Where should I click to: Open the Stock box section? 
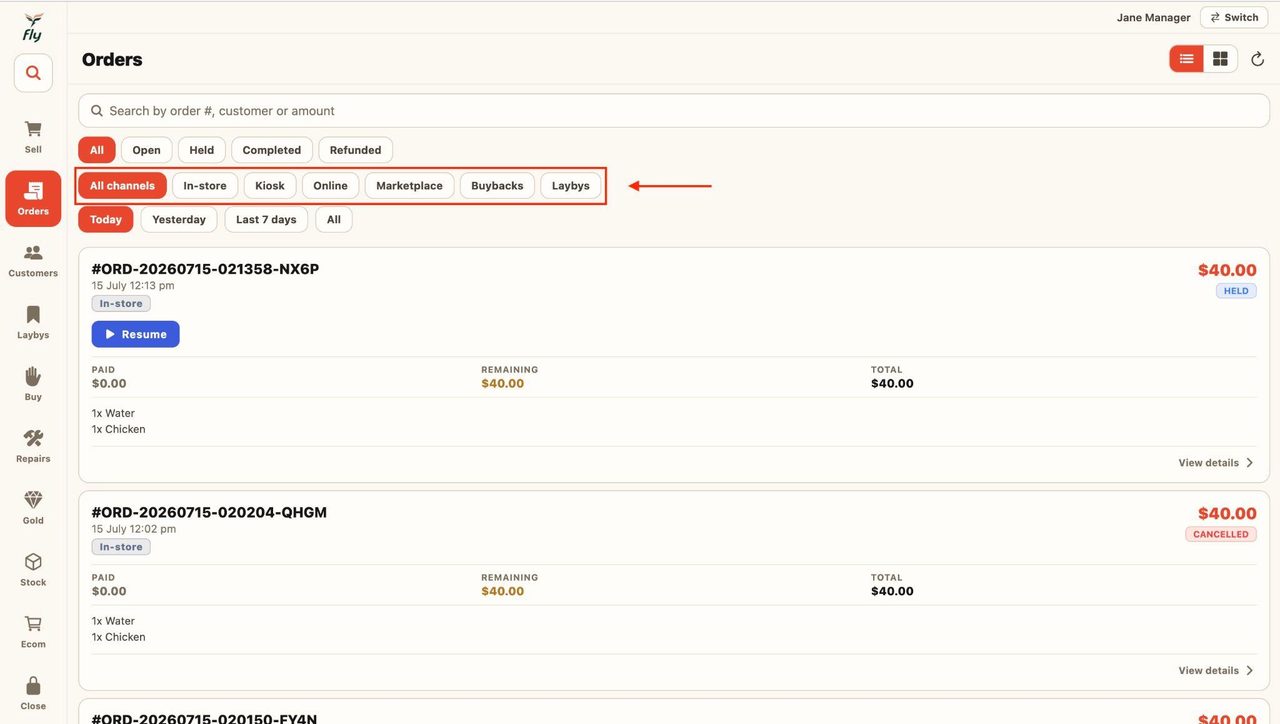pos(33,570)
